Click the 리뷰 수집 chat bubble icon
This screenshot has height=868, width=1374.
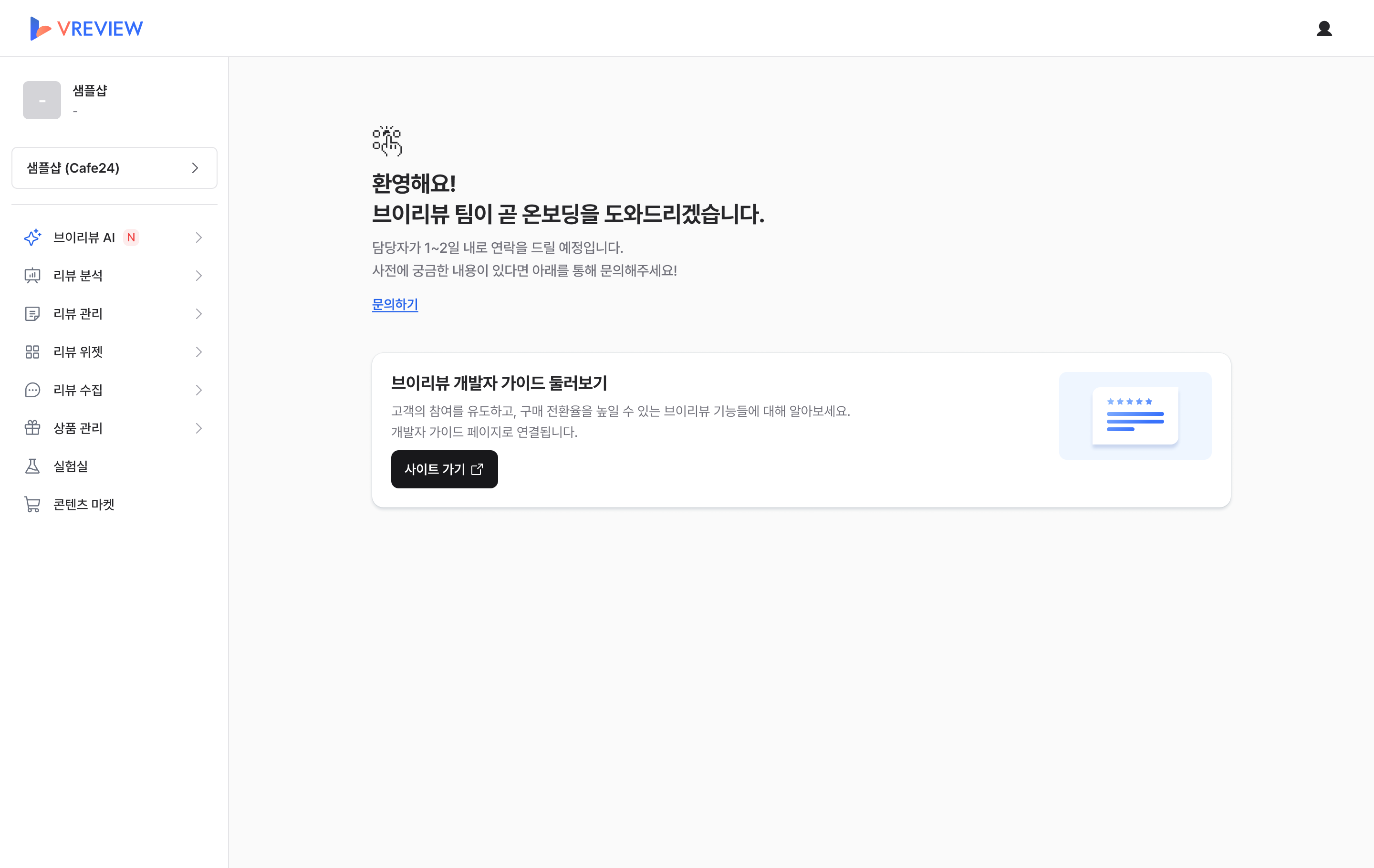pyautogui.click(x=32, y=390)
